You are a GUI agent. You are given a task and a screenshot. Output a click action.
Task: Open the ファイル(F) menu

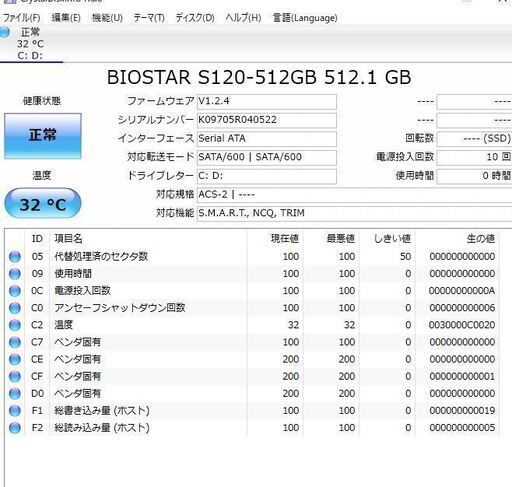[21, 18]
